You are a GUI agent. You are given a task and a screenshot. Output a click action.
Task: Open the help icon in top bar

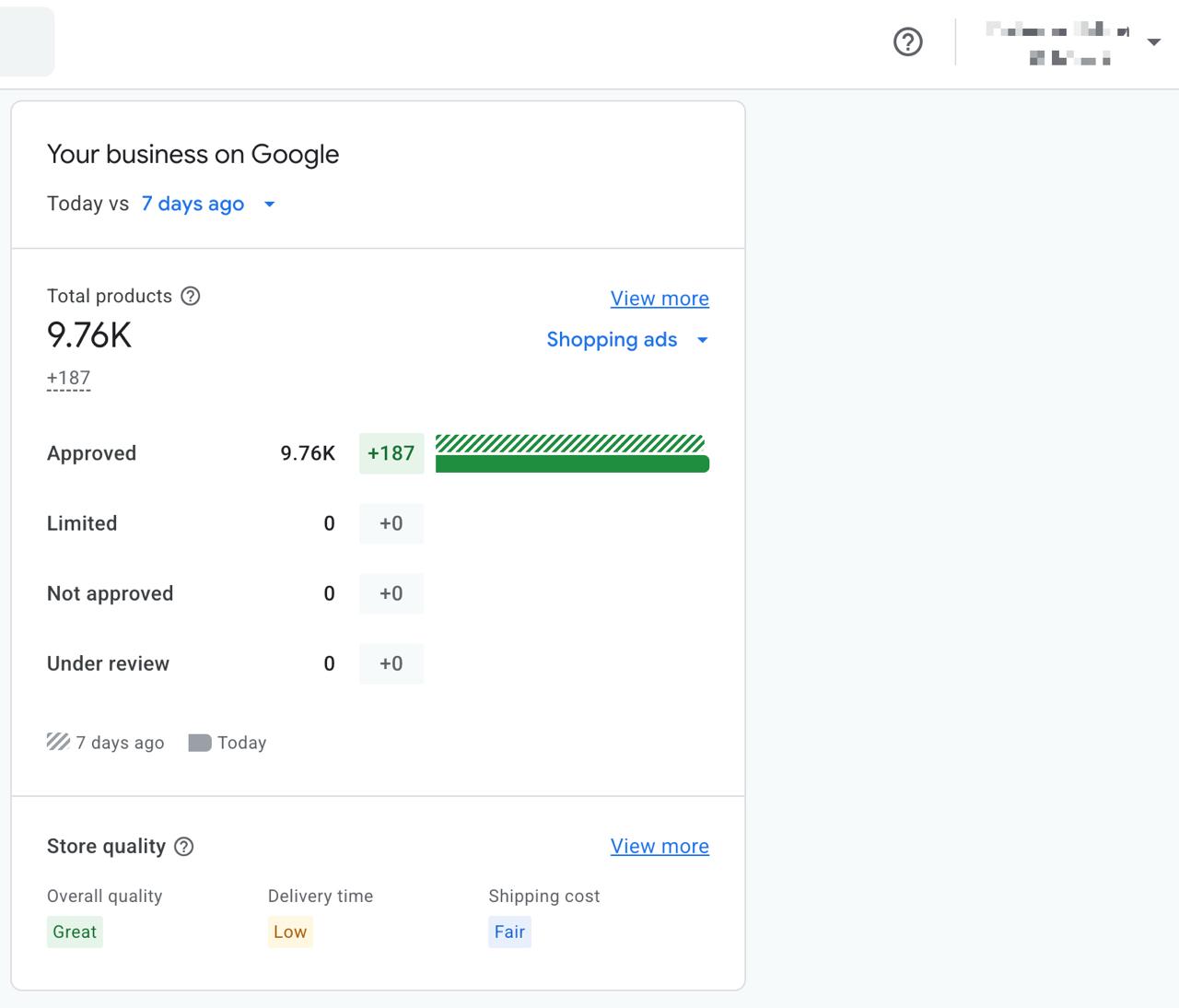[x=908, y=41]
